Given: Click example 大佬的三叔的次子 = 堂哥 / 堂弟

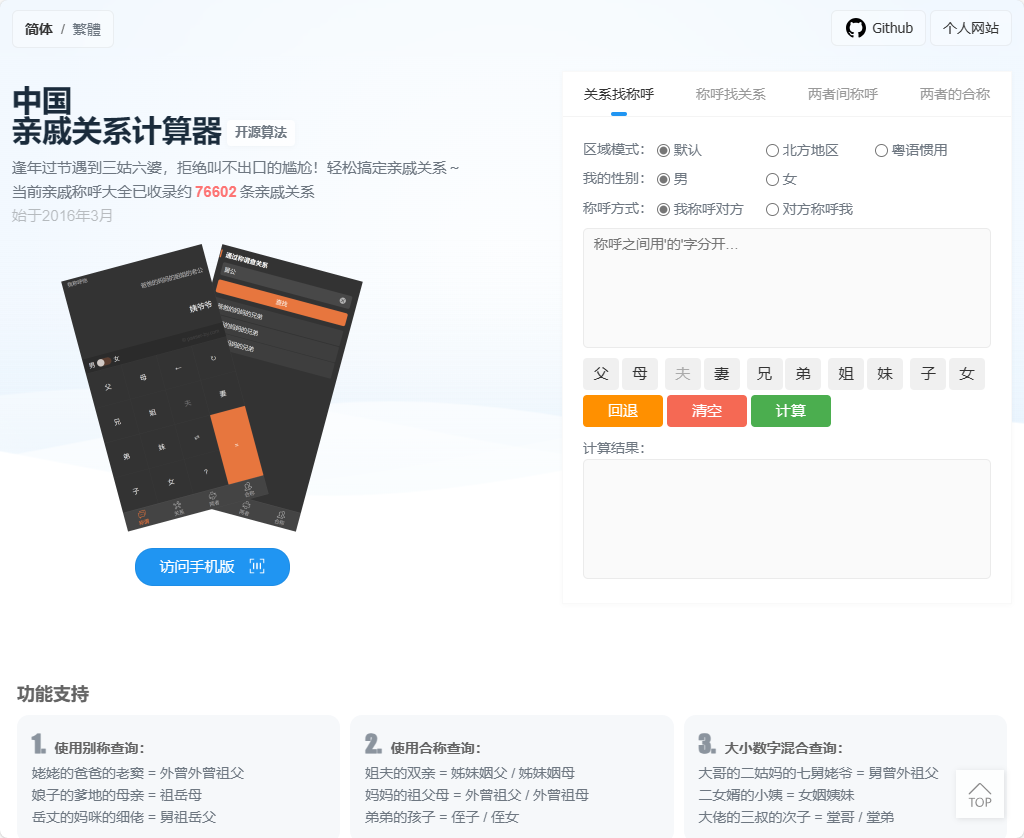Looking at the screenshot, I should pos(796,817).
